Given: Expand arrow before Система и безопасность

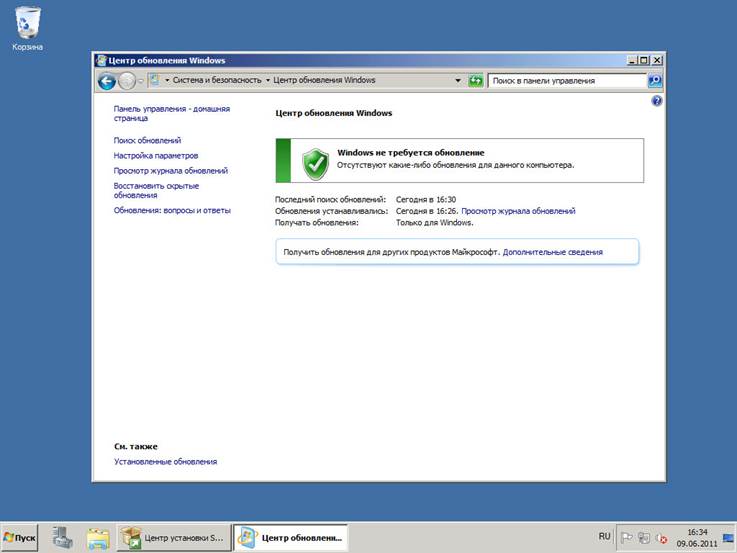Looking at the screenshot, I should point(167,80).
